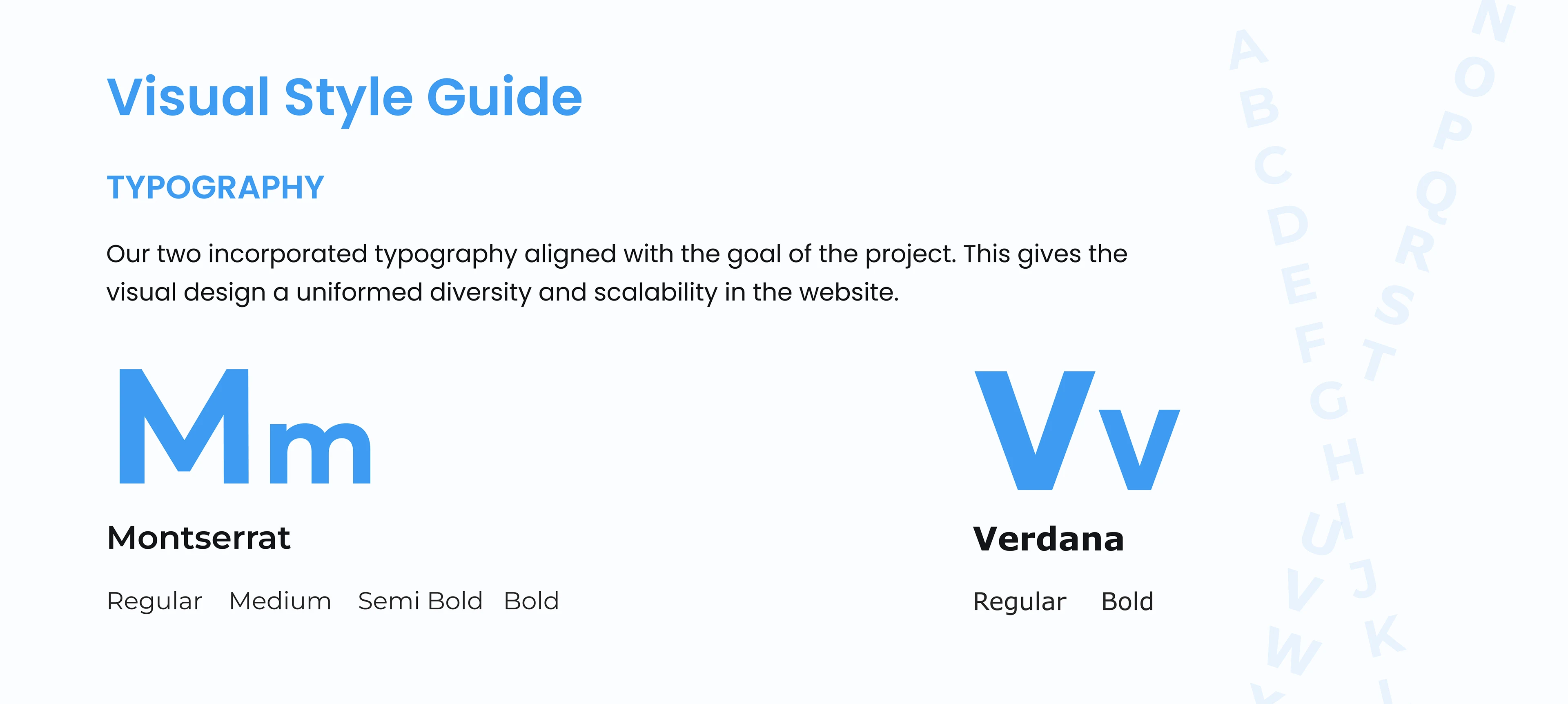This screenshot has height=704, width=1568.
Task: Choose Montserrat's Bold weight label
Action: click(531, 601)
